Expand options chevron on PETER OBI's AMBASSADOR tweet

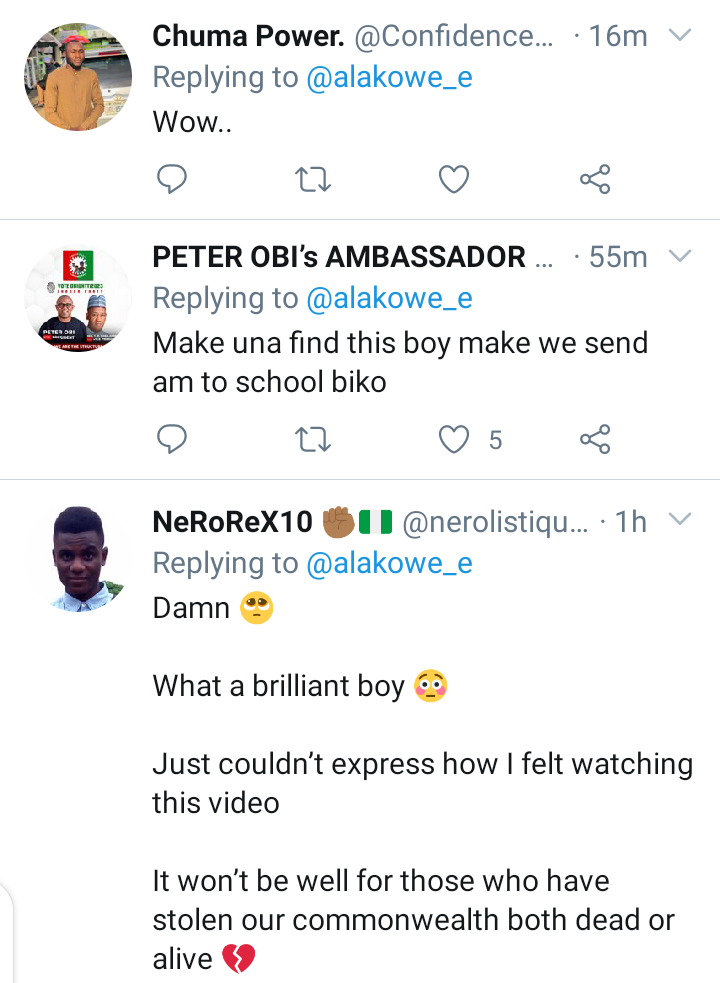[680, 256]
